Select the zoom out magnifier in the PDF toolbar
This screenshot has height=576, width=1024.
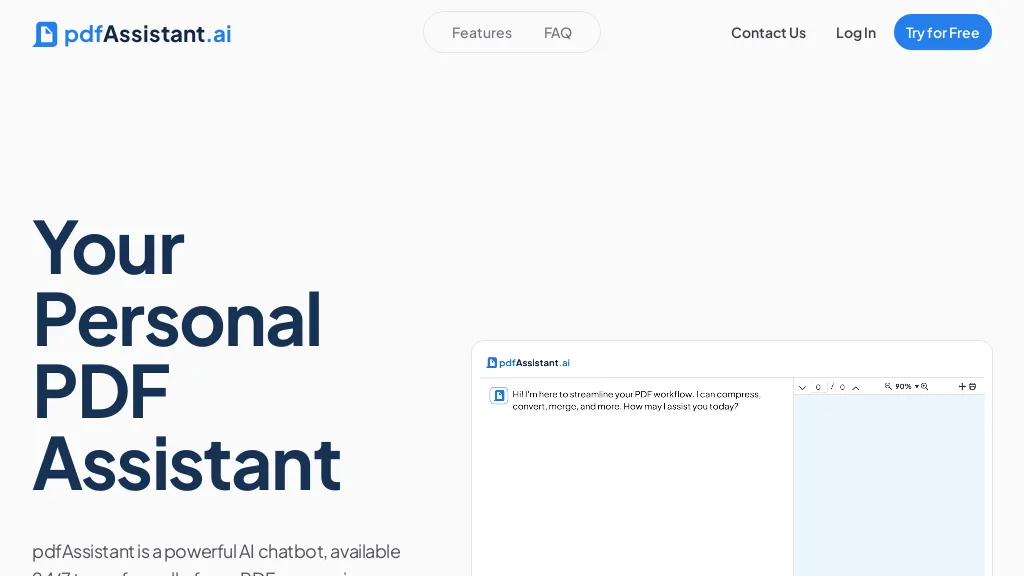(x=888, y=387)
